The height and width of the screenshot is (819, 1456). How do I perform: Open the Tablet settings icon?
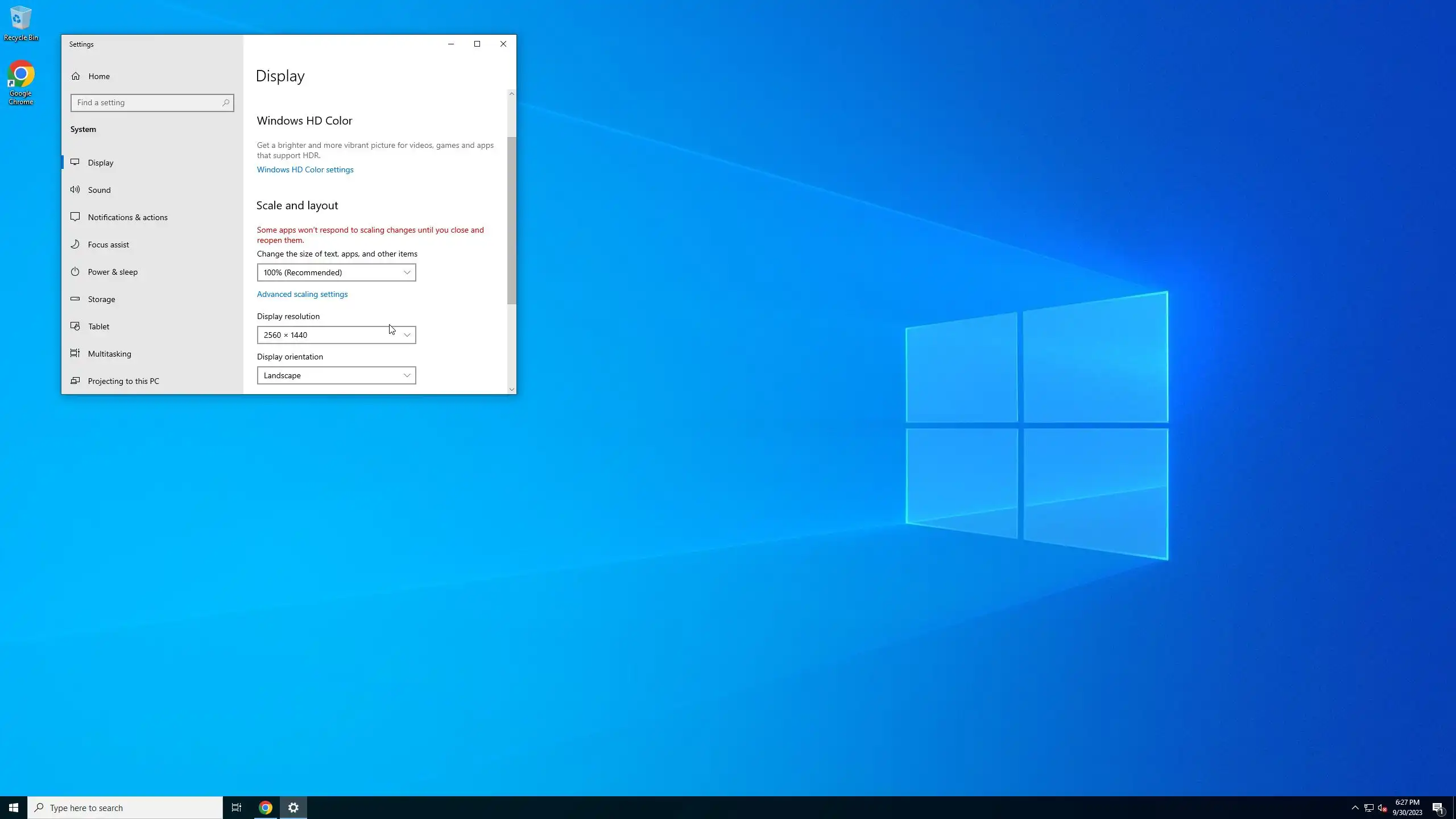pos(75,326)
